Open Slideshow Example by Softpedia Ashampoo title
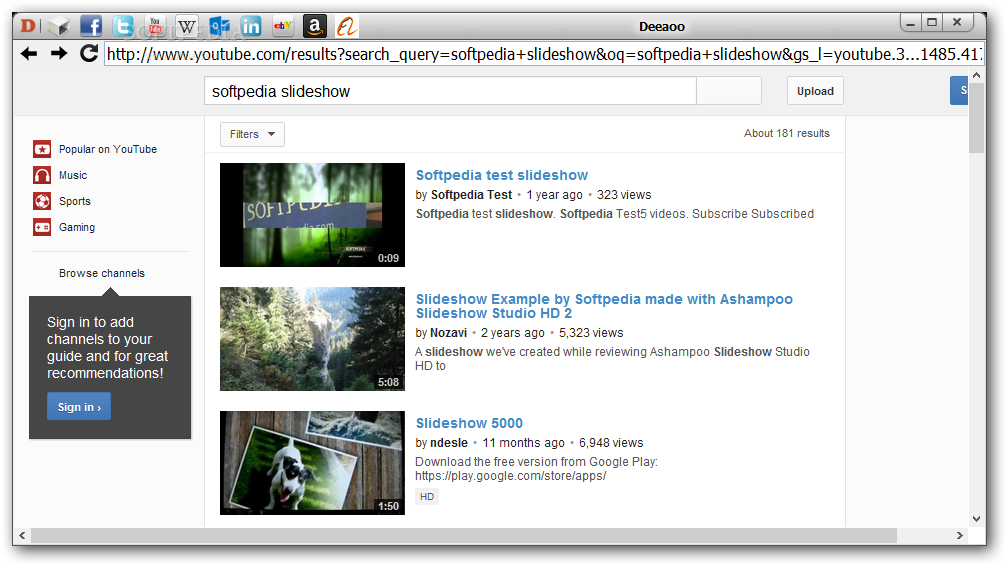Screen dimensions: 1007x566 604,306
